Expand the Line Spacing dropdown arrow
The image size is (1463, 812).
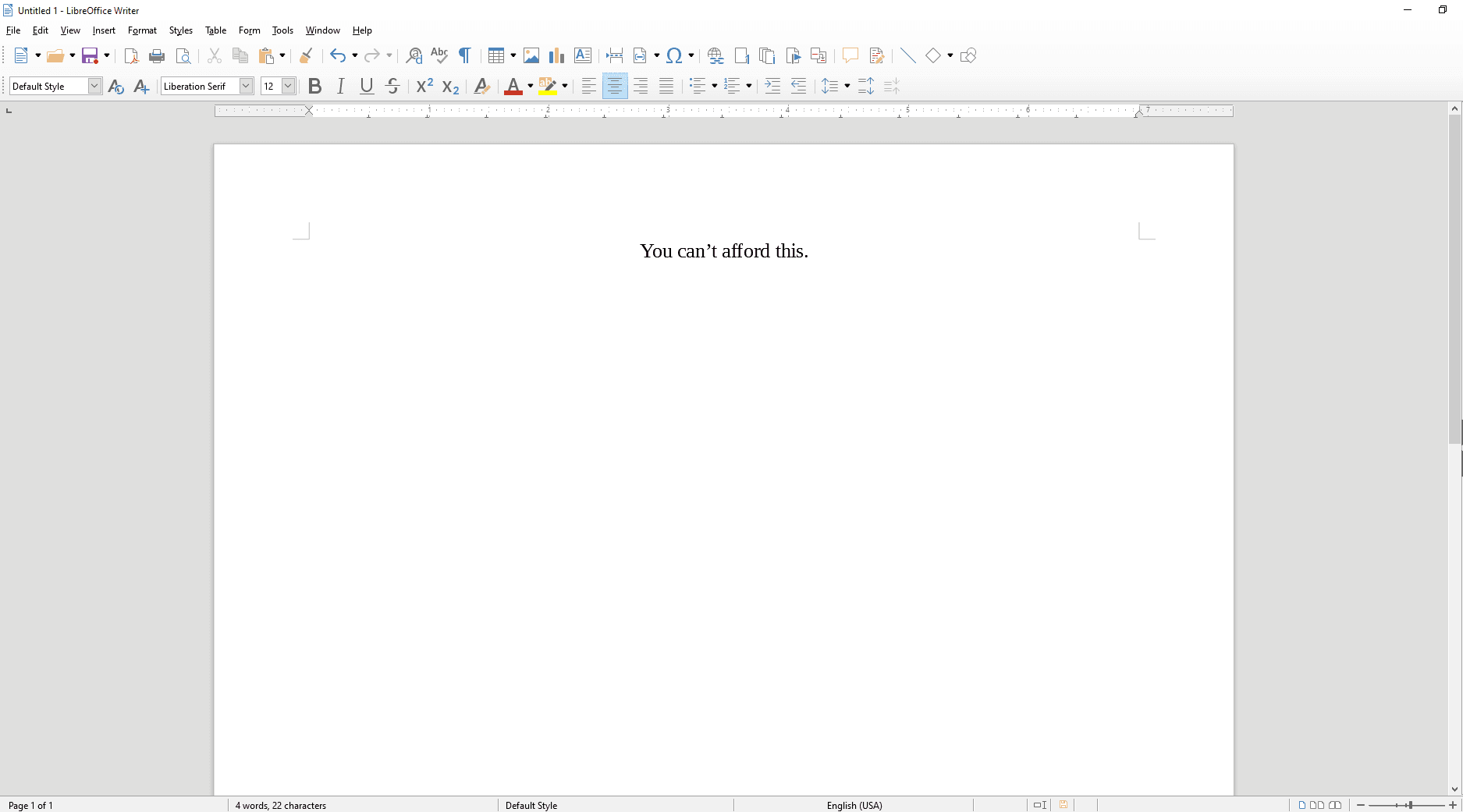tap(847, 86)
